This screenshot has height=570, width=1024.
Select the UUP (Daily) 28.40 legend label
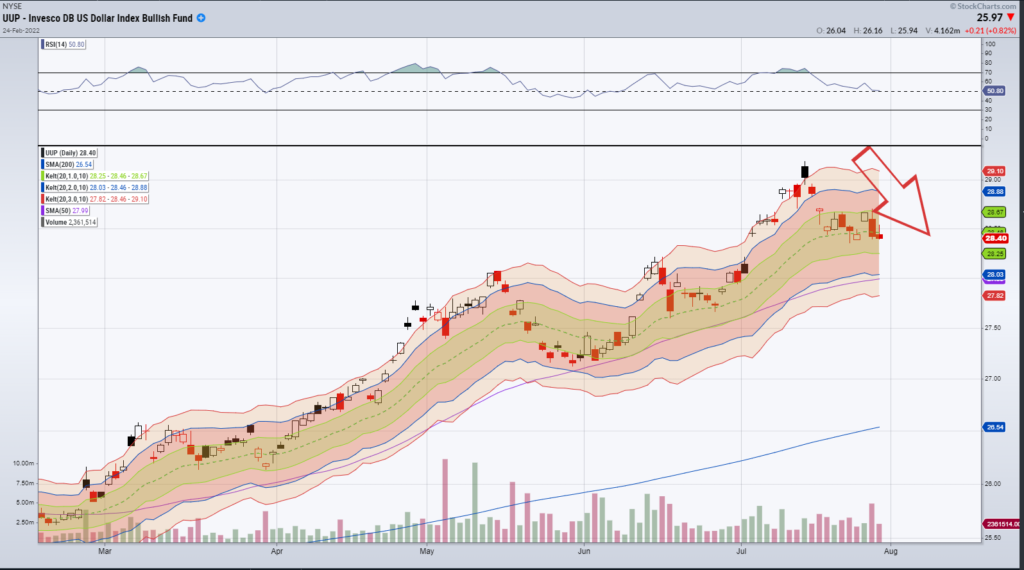(x=69, y=153)
